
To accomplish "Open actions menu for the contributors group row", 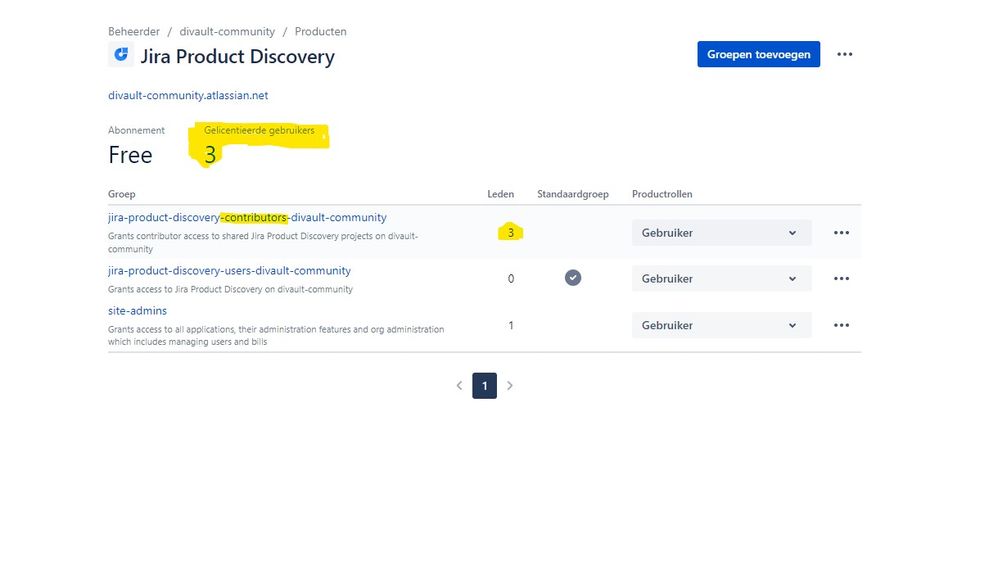I will click(841, 233).
